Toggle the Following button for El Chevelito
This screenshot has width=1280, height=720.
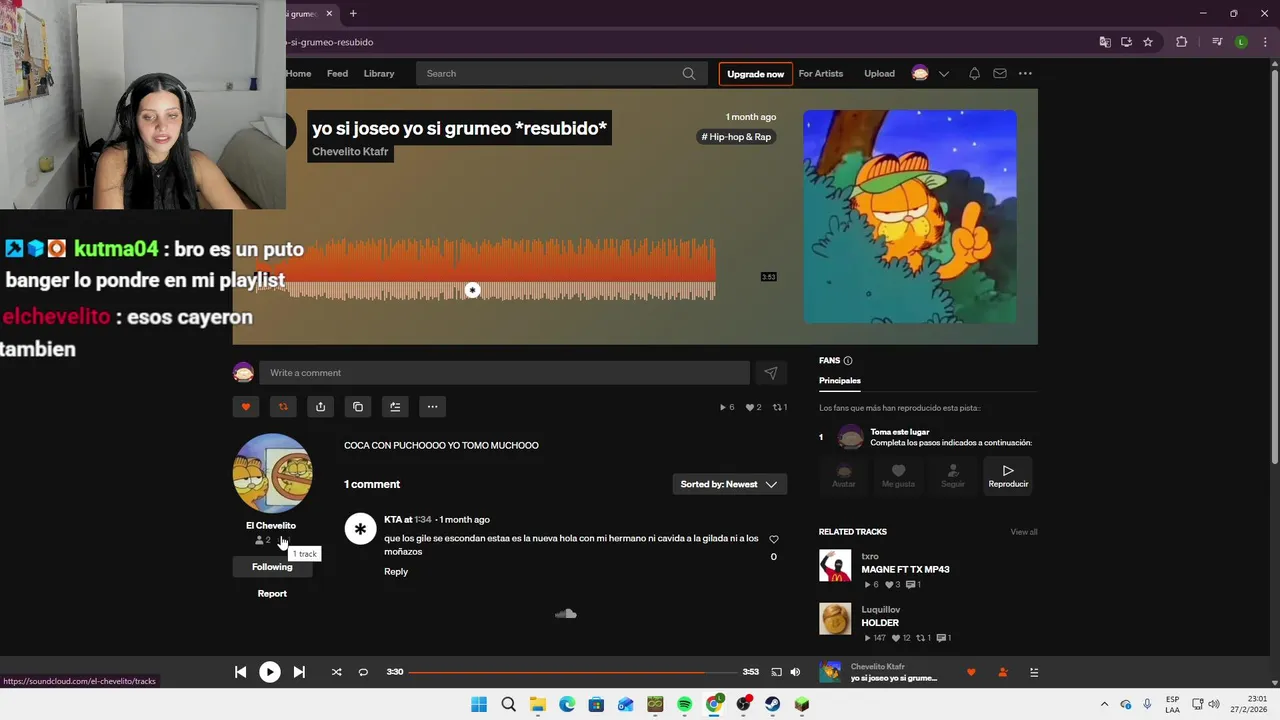pyautogui.click(x=272, y=567)
